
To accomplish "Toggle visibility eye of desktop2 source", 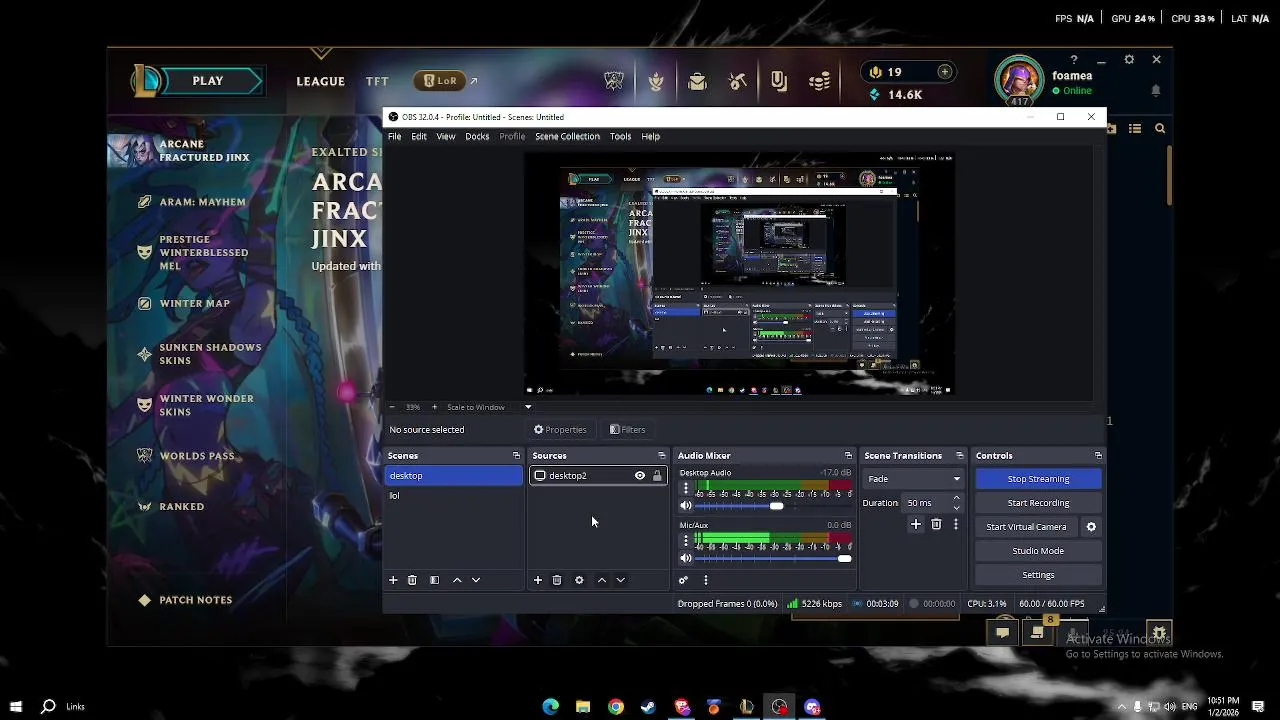I will pyautogui.click(x=640, y=476).
